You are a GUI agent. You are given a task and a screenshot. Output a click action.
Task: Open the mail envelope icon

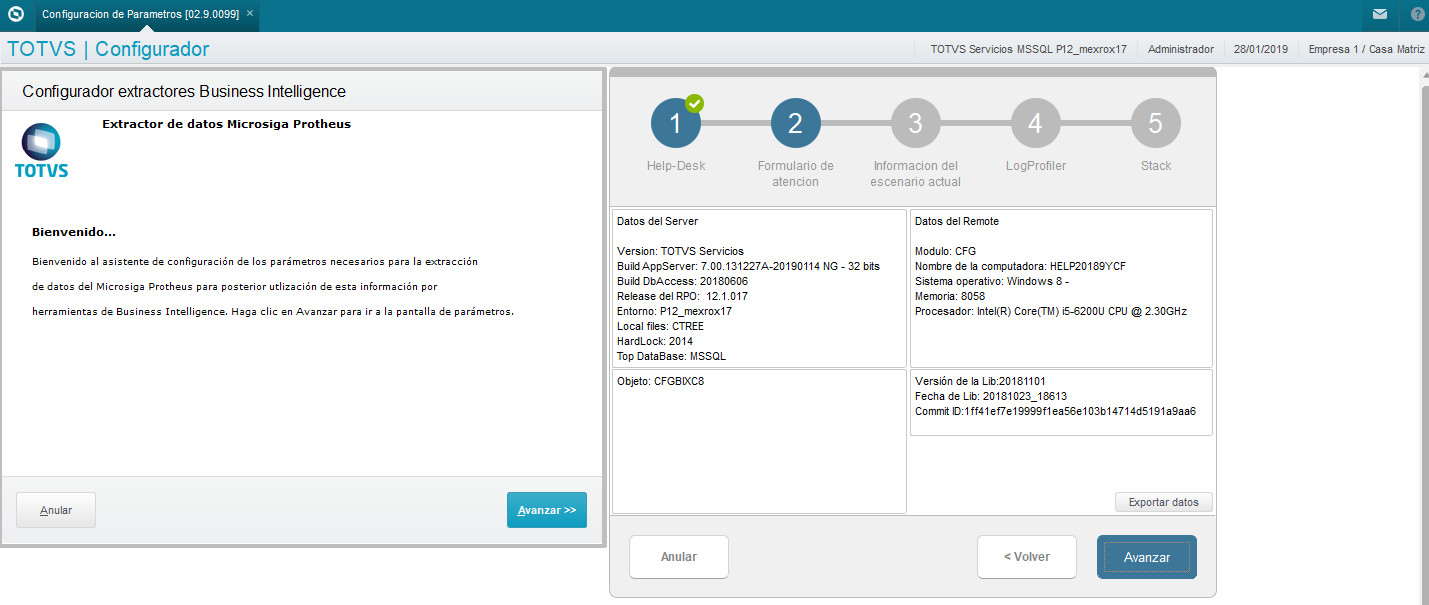[1380, 14]
